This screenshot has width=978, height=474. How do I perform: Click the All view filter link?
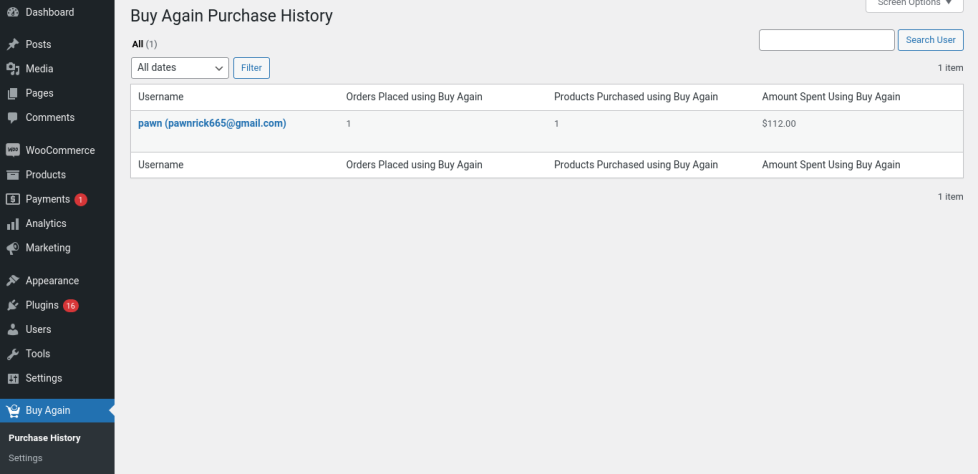pyautogui.click(x=138, y=44)
